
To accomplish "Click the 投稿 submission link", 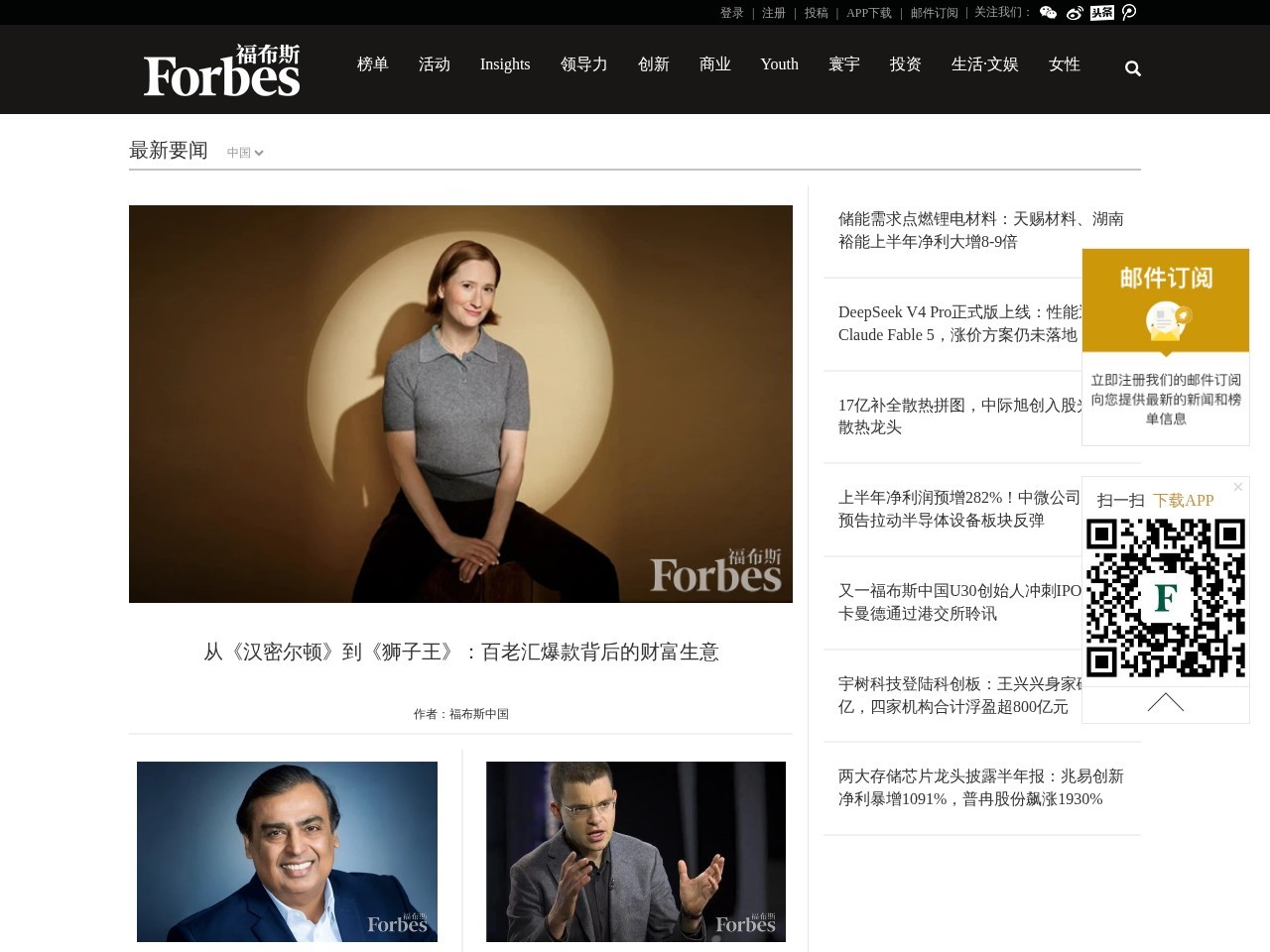I will pos(817,13).
